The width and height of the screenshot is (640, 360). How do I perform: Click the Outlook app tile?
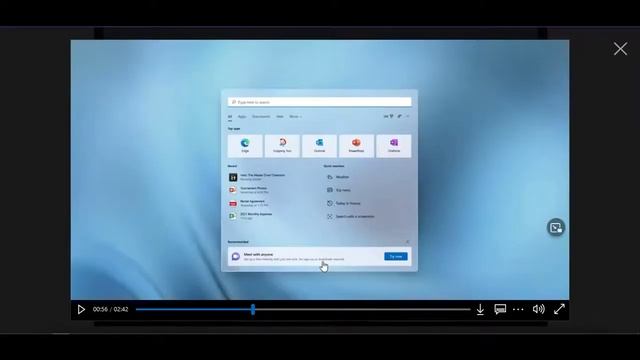319,146
